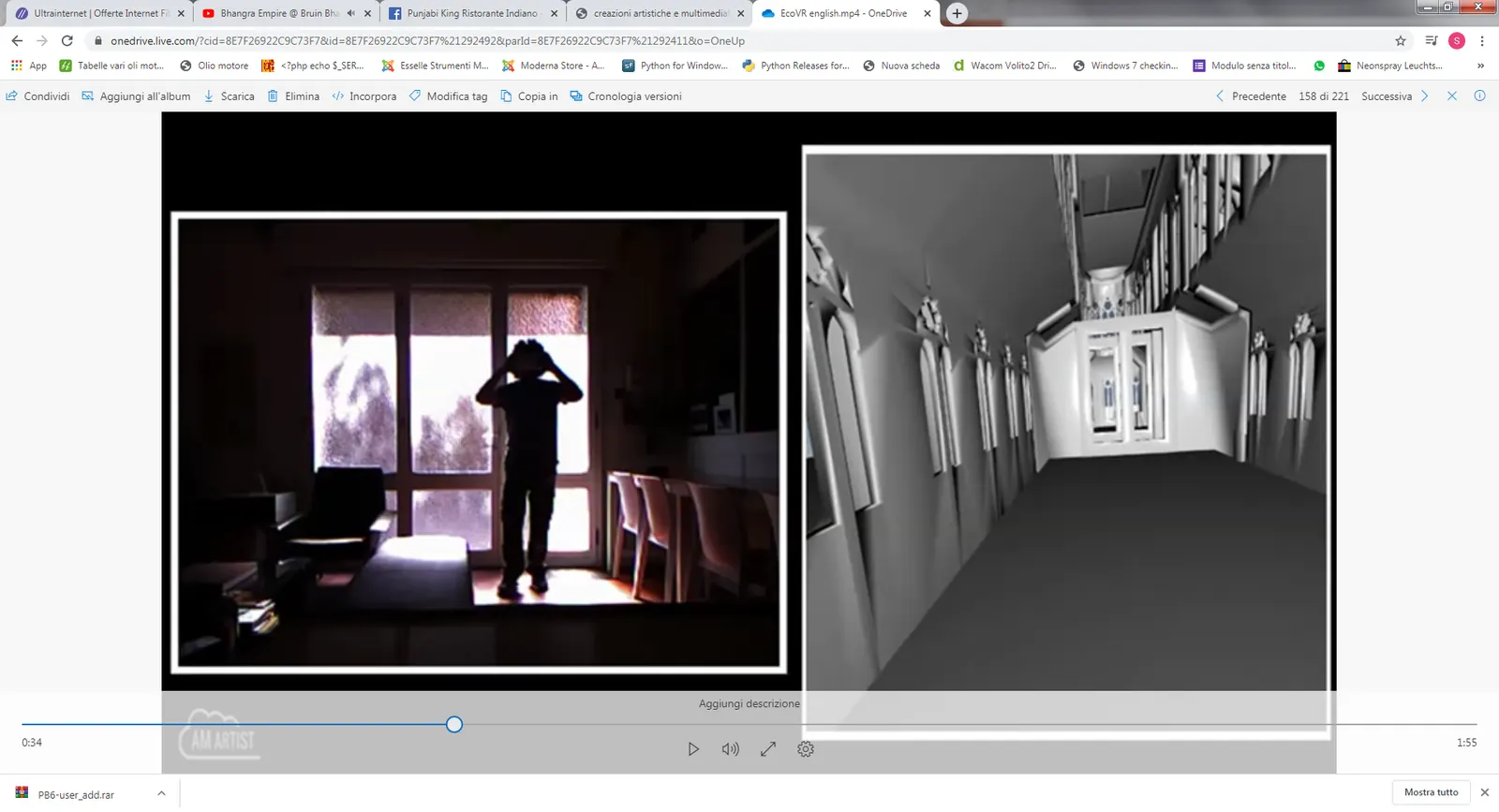Click Modifica tag
Screen dimensions: 1499x812
click(448, 96)
